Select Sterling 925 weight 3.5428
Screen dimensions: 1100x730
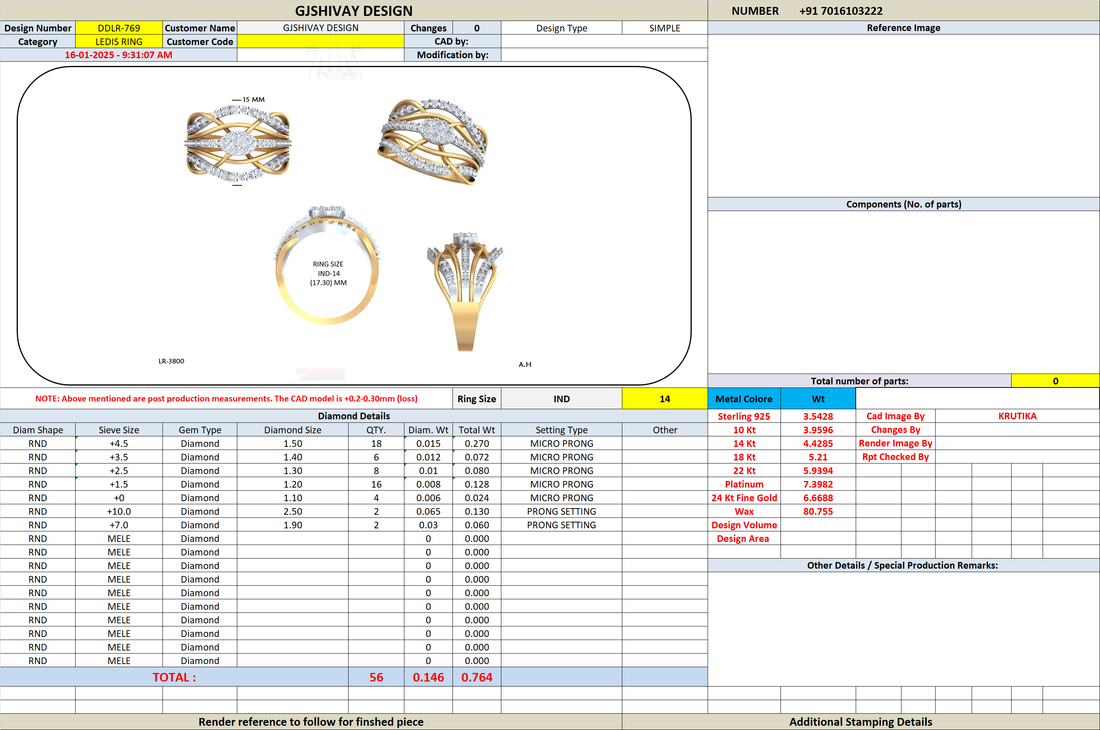click(x=818, y=416)
